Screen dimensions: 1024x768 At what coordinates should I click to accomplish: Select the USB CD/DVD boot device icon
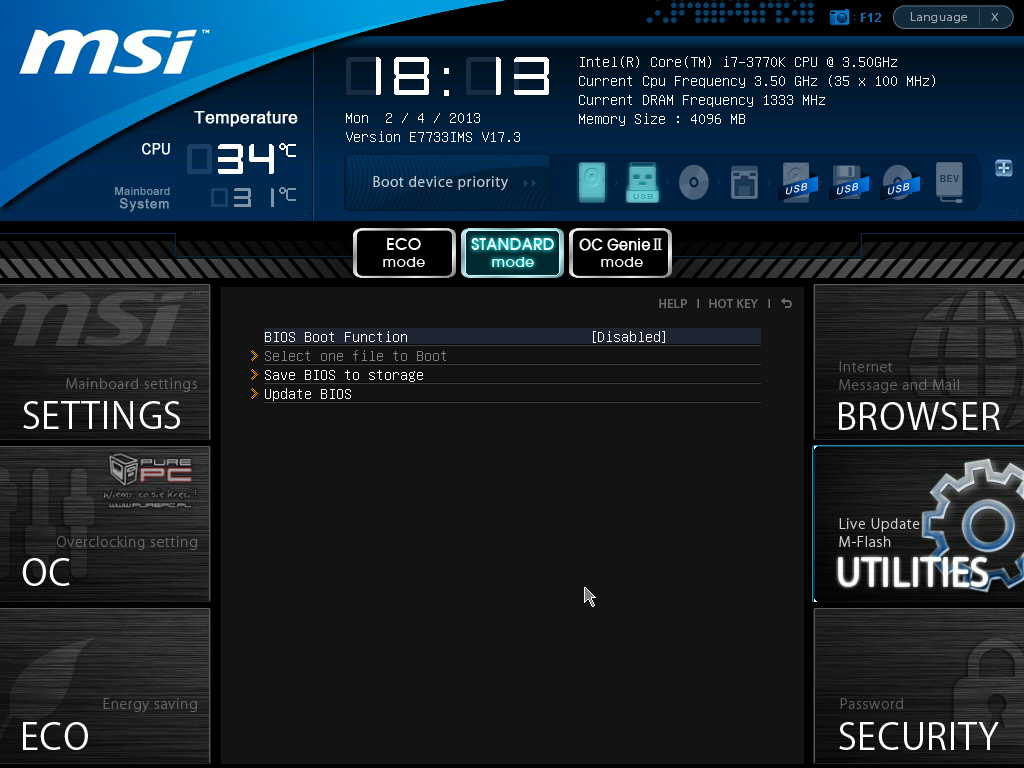coord(899,182)
